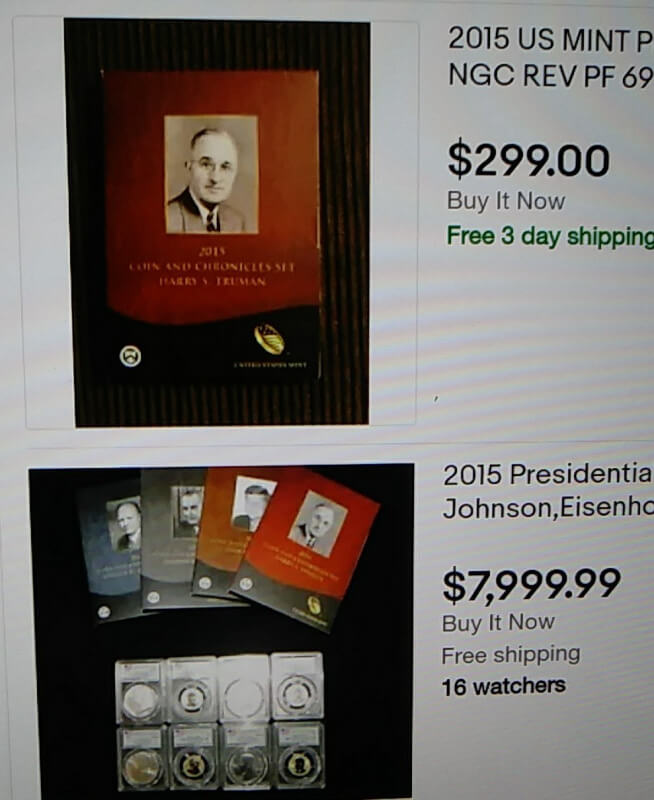Click Buy It Now under the $299.00 price
The width and height of the screenshot is (654, 800).
point(506,201)
